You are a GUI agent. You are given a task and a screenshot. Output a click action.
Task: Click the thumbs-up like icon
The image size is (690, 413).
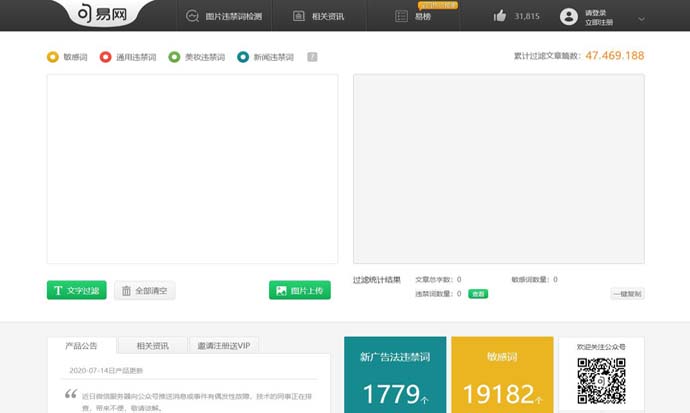(500, 16)
